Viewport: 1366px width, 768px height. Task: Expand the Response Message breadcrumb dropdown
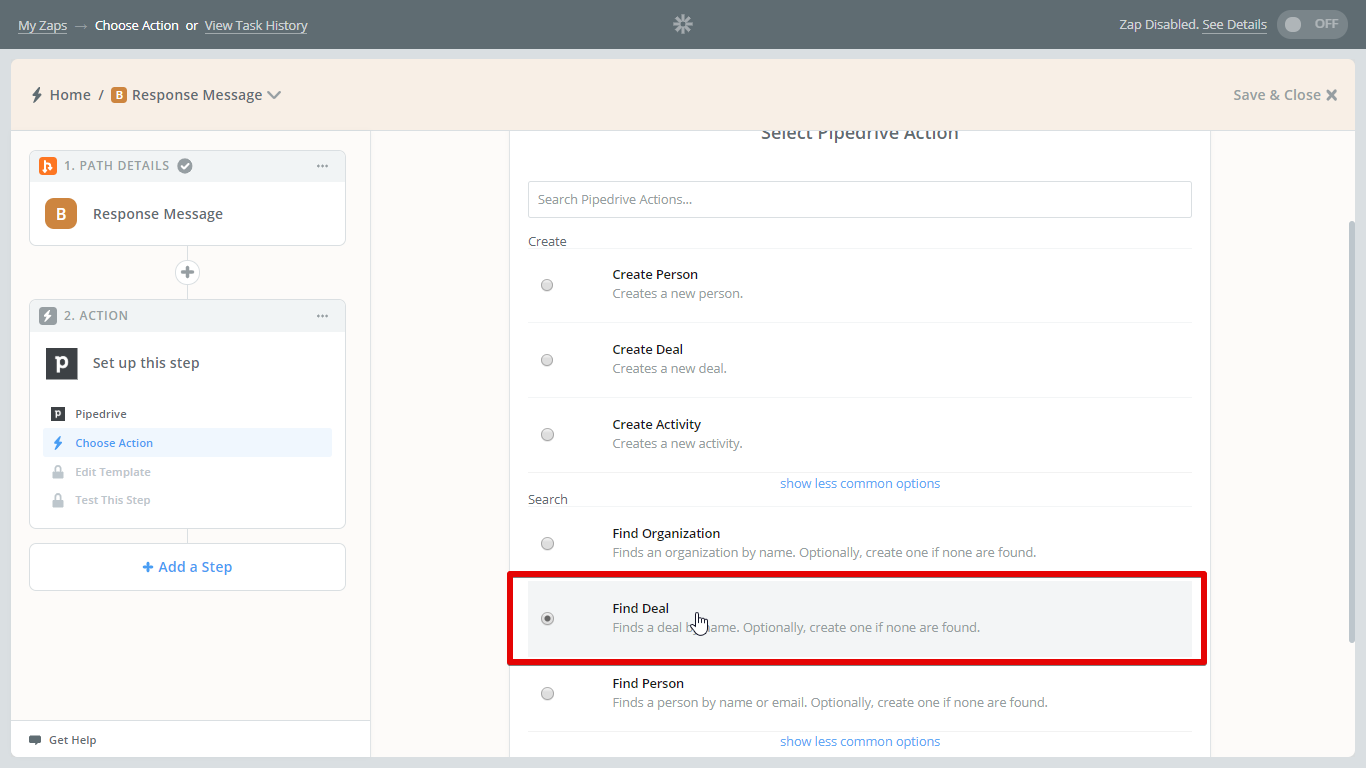[274, 95]
